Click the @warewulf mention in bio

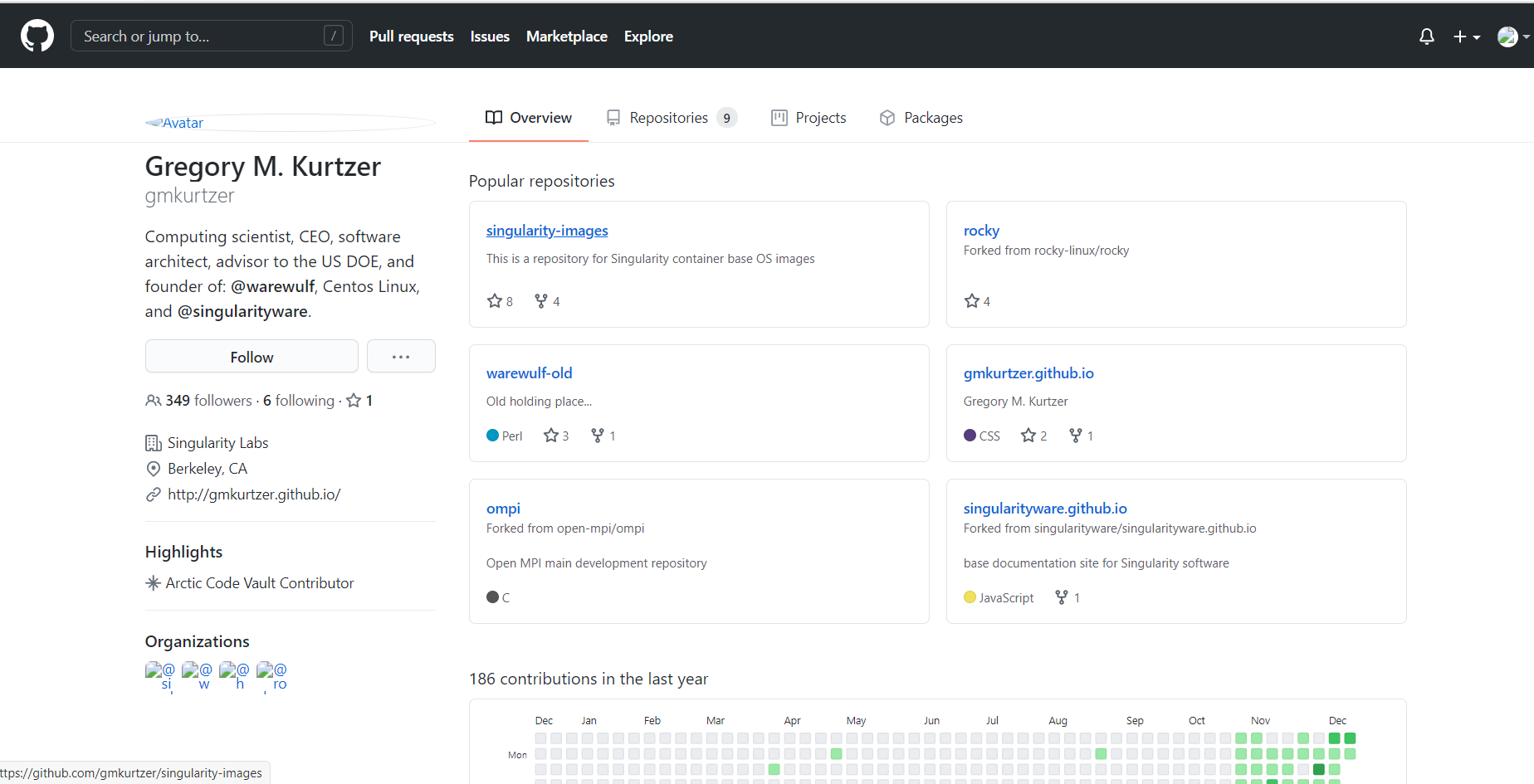[272, 286]
